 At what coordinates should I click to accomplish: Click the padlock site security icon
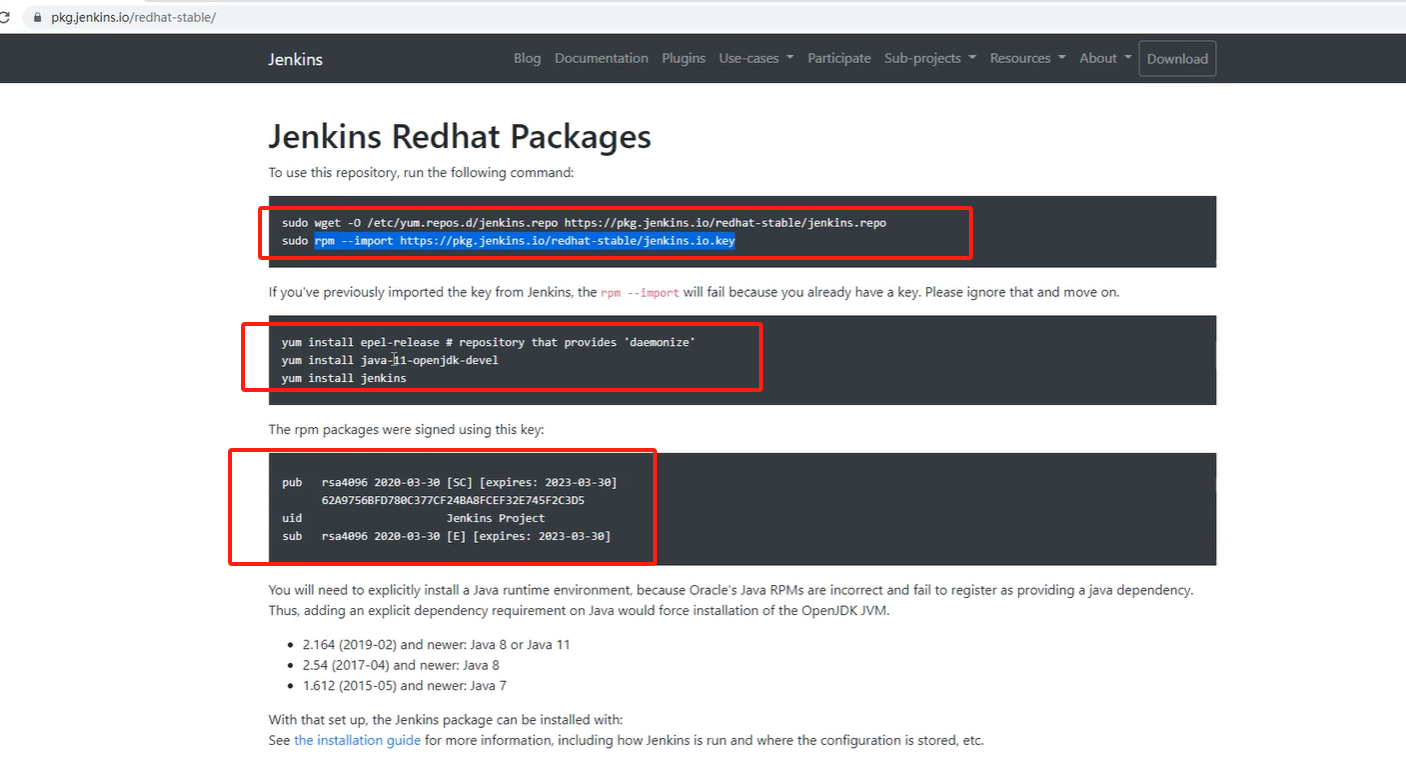pyautogui.click(x=38, y=17)
